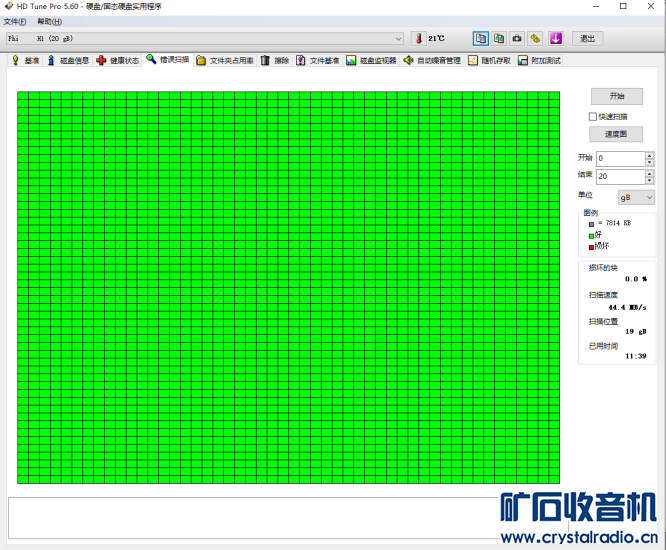Increase the 开始 start value with up arrow

coord(649,155)
